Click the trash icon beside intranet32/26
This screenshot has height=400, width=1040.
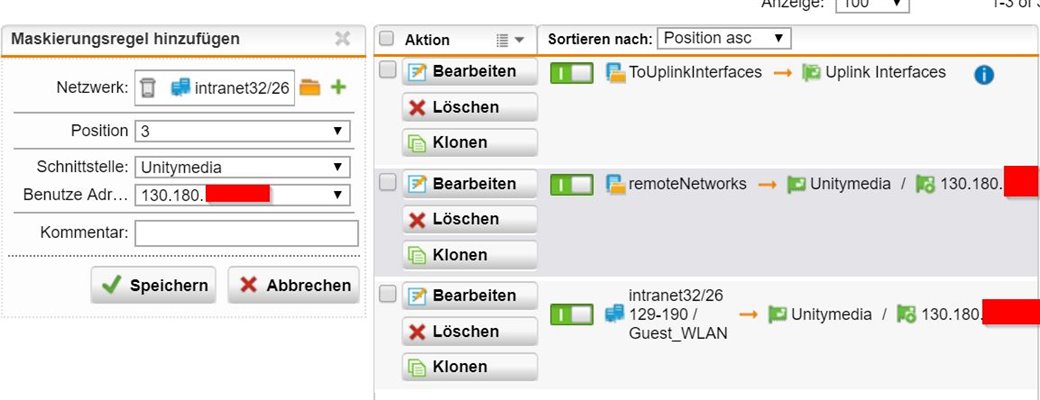(148, 88)
